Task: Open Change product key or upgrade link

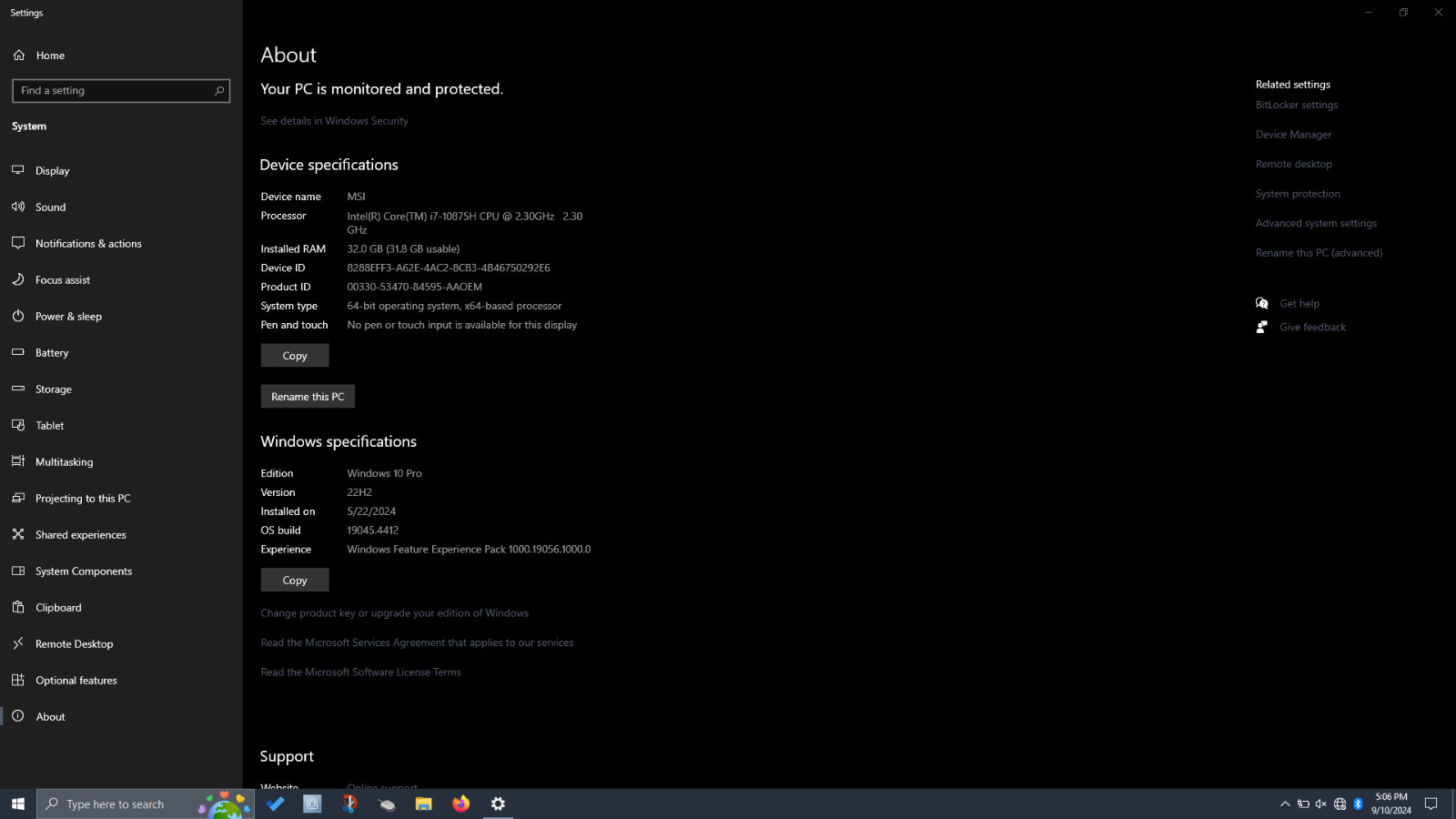Action: (394, 613)
